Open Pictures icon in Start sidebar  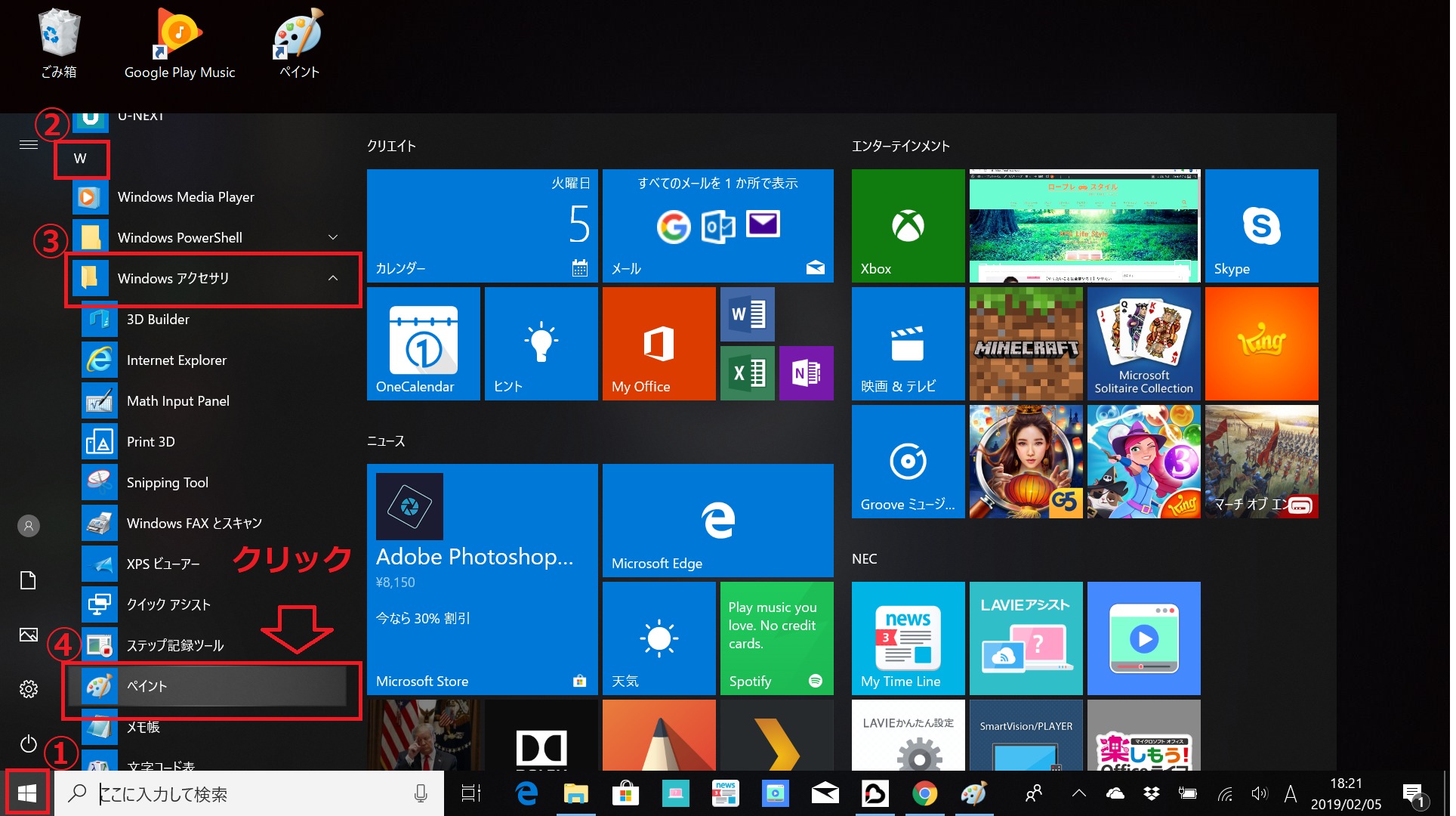tap(29, 635)
